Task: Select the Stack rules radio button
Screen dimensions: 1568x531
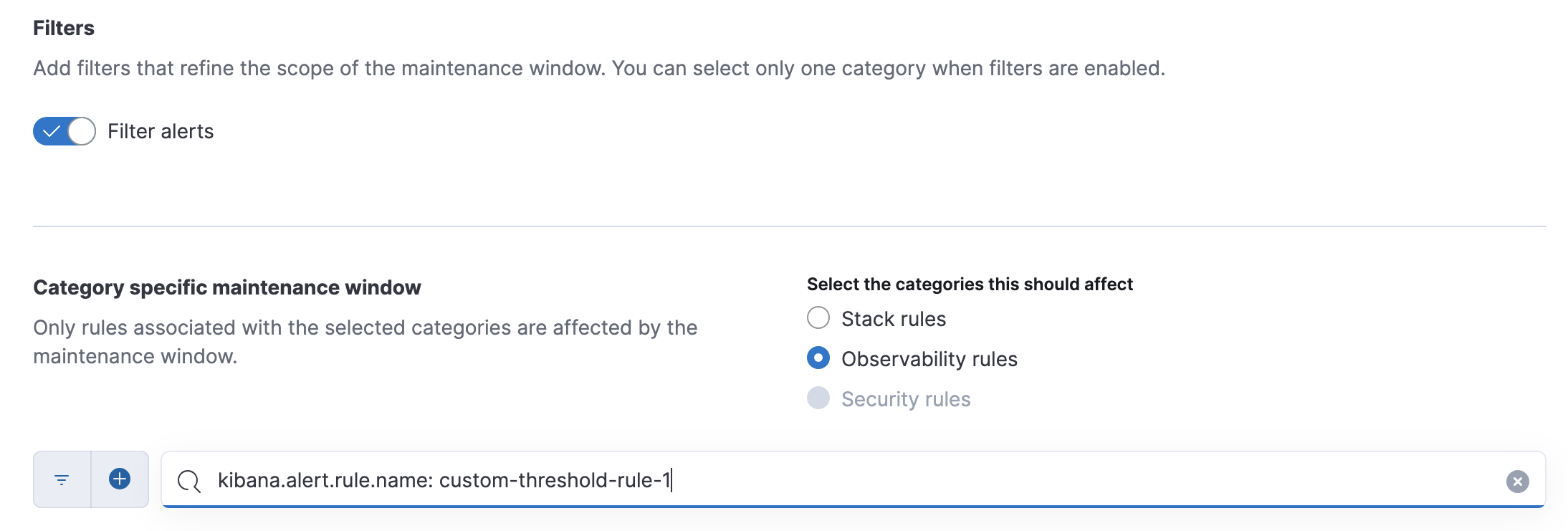Action: (x=818, y=317)
